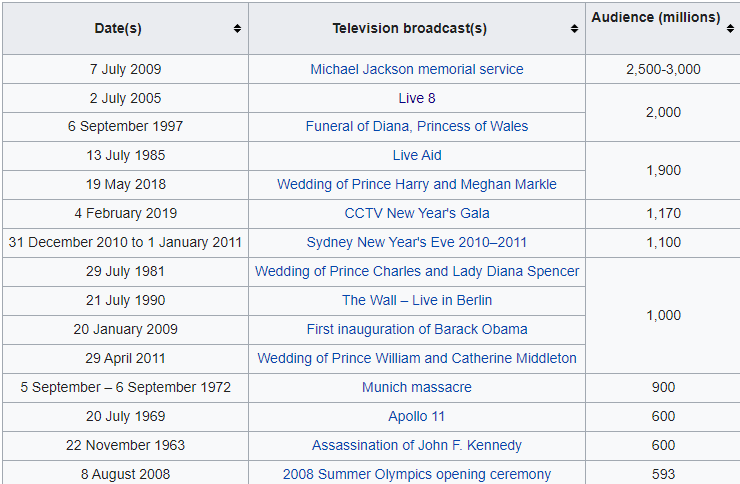The height and width of the screenshot is (484, 740).
Task: Select the date 20 January 2009
Action: [126, 329]
